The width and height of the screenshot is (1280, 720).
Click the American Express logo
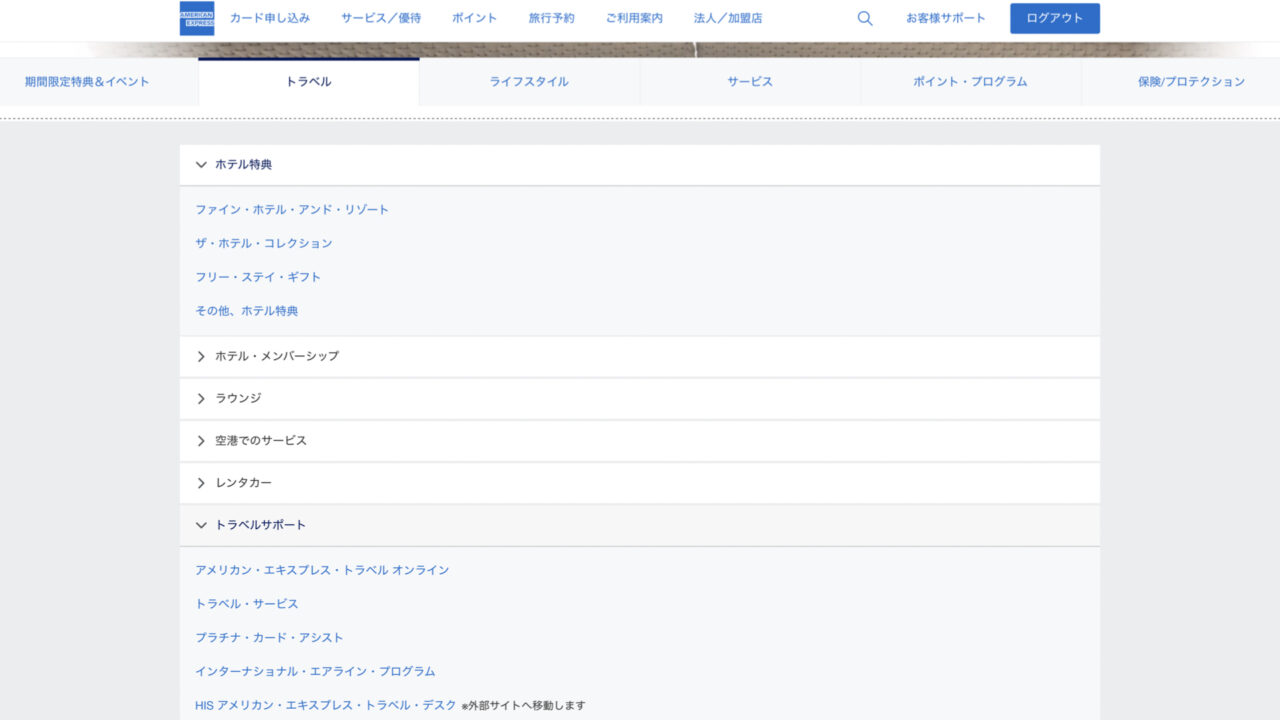click(197, 18)
